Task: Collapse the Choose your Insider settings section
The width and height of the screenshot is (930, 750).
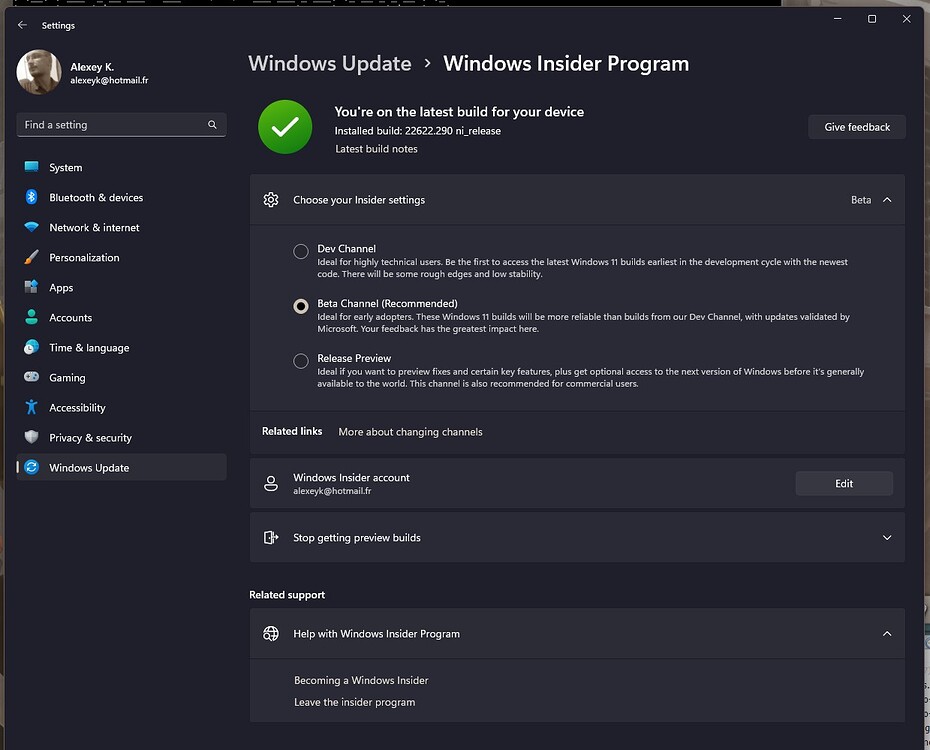Action: (x=884, y=200)
